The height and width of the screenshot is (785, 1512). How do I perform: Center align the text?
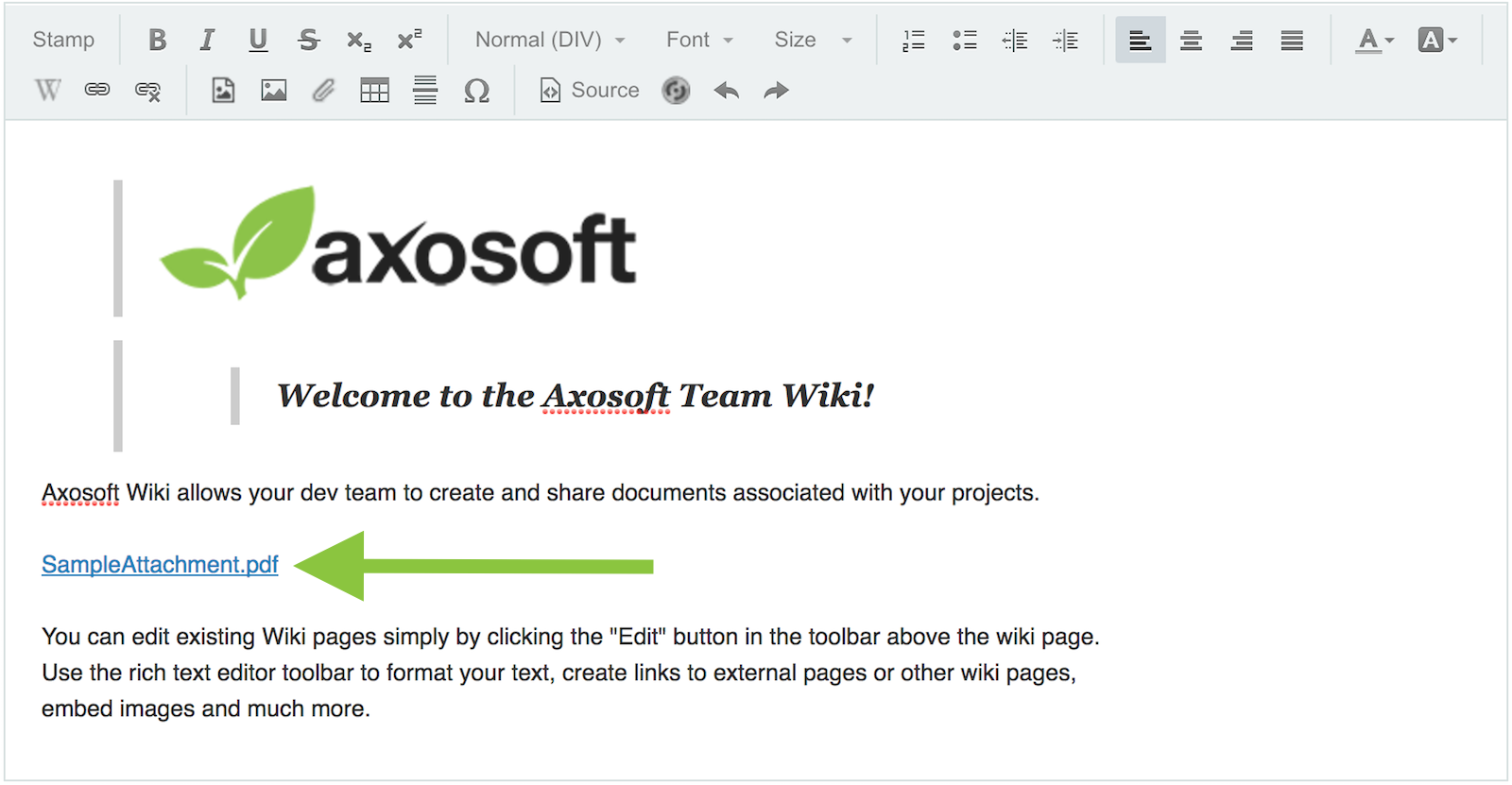coord(1191,40)
